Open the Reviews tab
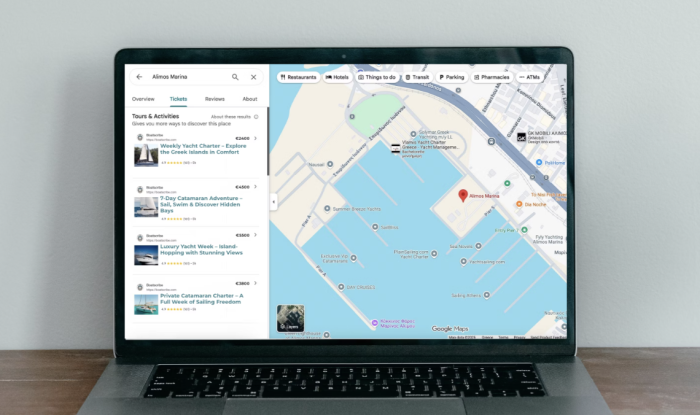700x415 pixels. tap(215, 99)
